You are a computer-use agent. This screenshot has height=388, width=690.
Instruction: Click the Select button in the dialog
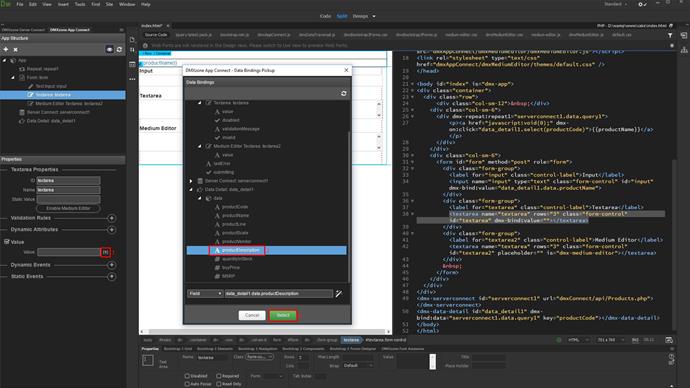[x=283, y=315]
